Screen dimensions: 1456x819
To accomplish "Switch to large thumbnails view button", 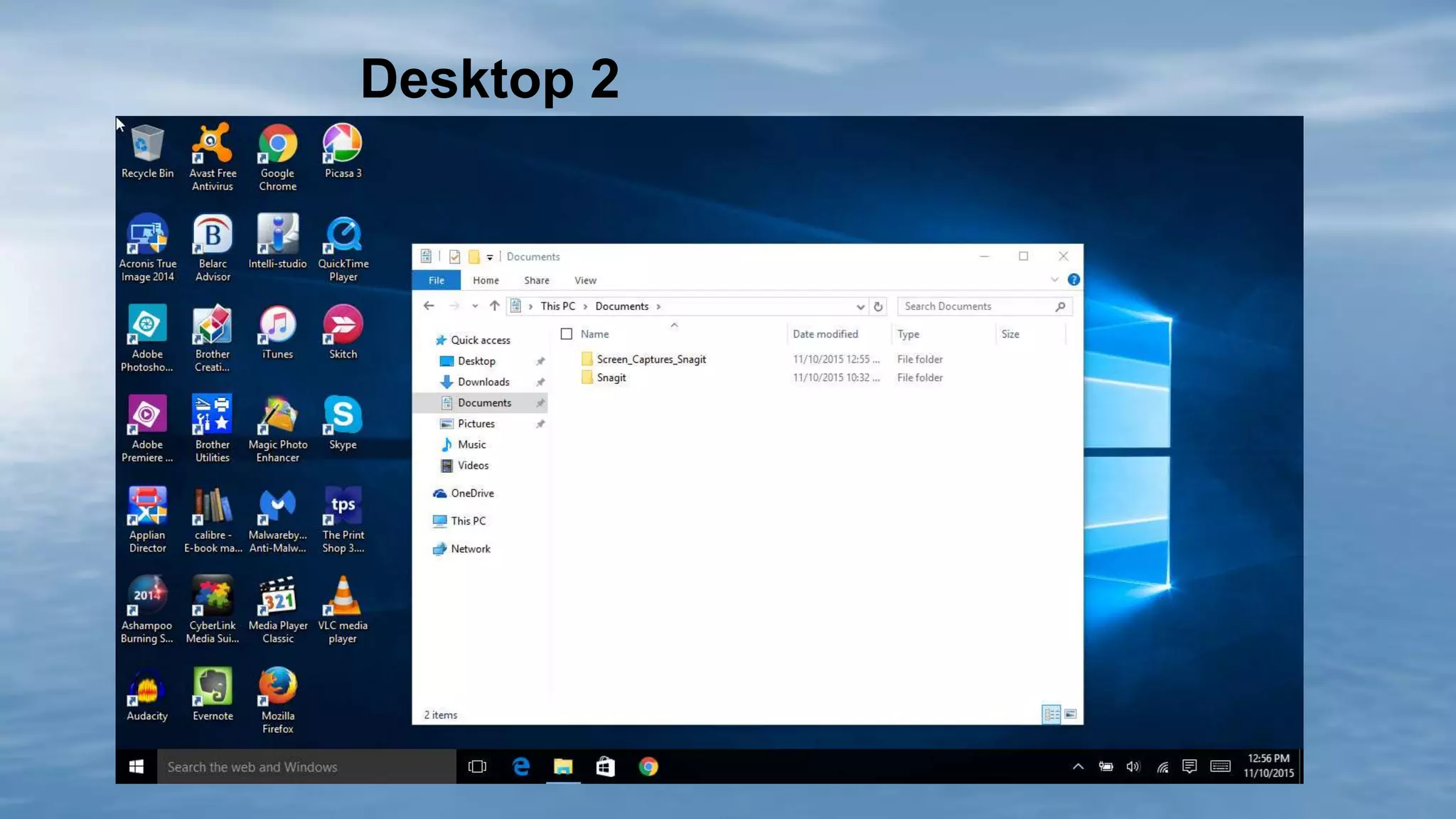I will point(1070,714).
